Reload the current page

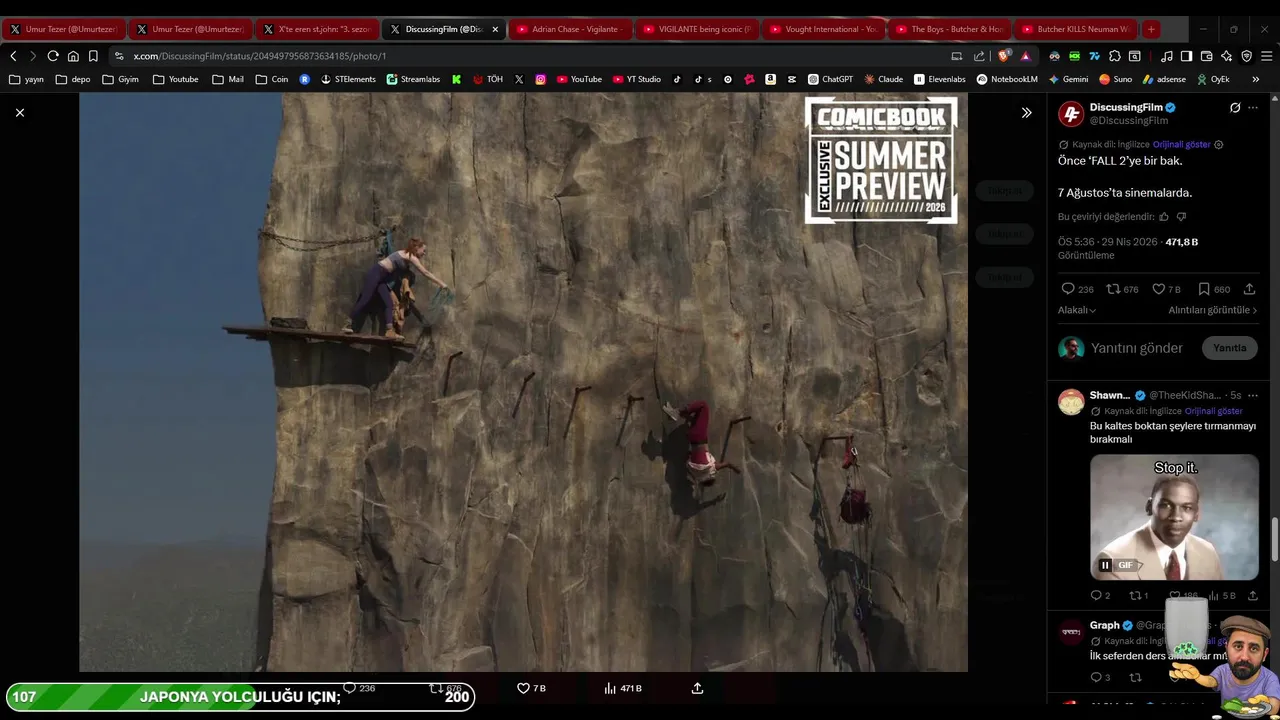[x=53, y=56]
